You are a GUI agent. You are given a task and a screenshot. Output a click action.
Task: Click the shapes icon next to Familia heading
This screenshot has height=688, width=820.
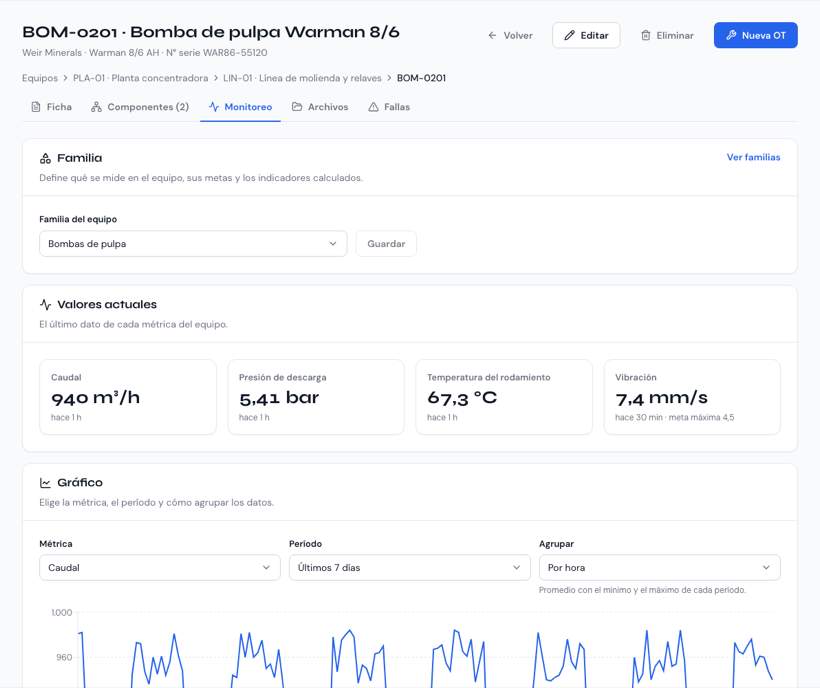coord(45,158)
